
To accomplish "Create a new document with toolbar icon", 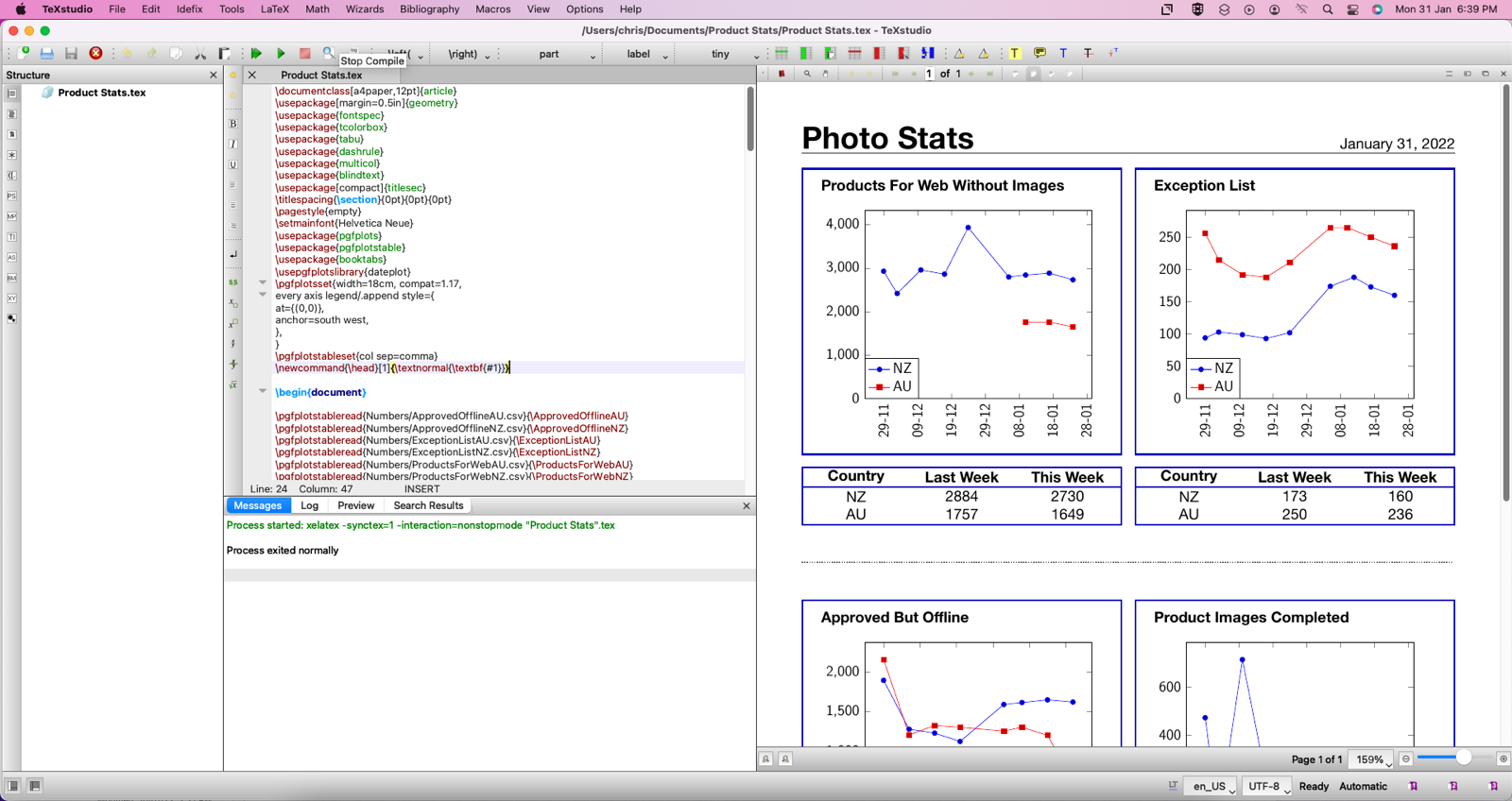I will 23,54.
